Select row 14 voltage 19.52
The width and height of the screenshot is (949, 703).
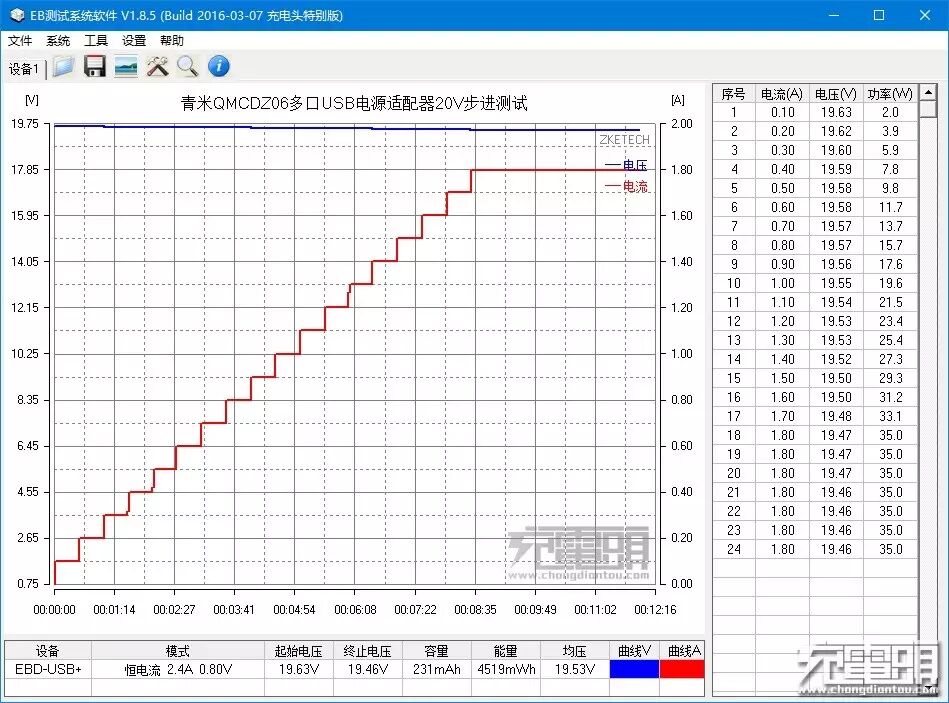pyautogui.click(x=836, y=359)
